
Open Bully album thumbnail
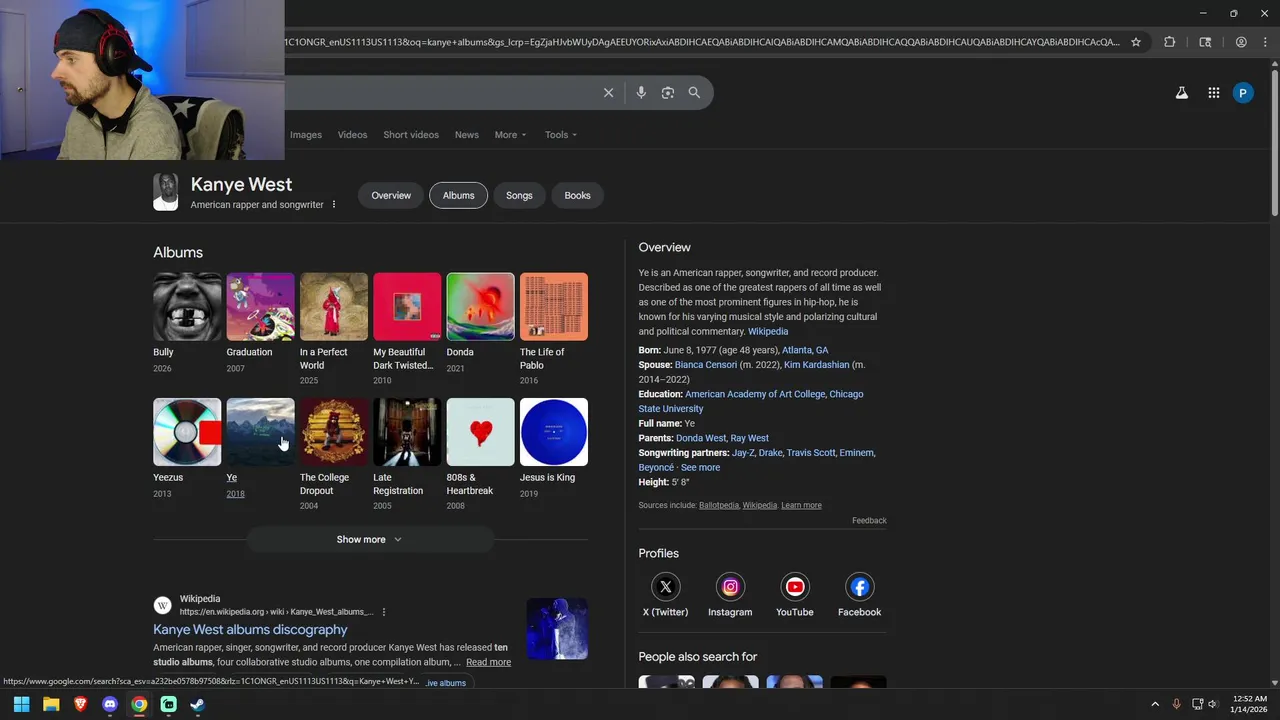click(x=187, y=307)
